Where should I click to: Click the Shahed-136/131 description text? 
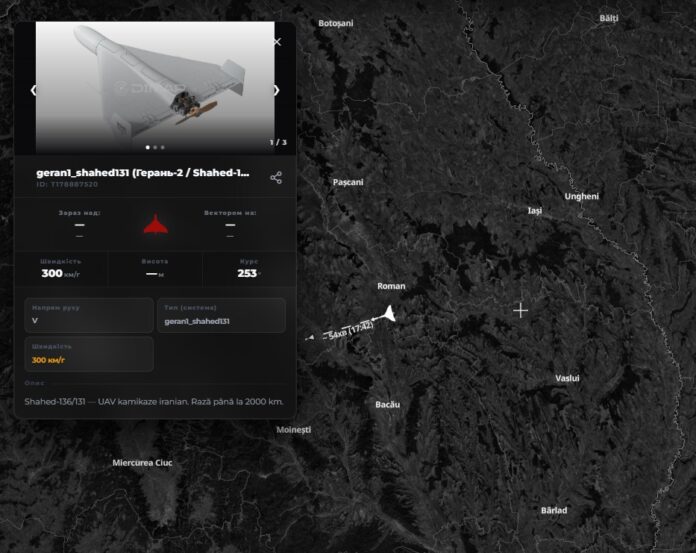click(154, 402)
